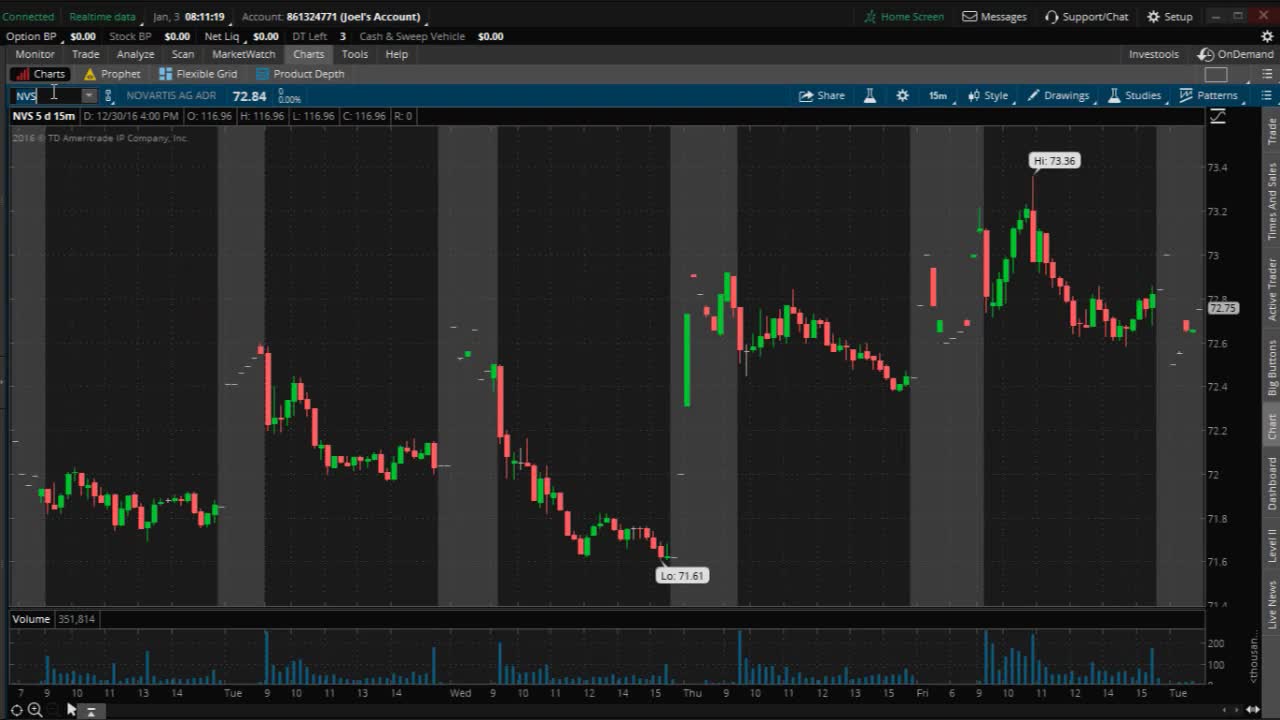This screenshot has width=1280, height=720.
Task: Click the Lo: 71.61 price bubble
Action: tap(682, 576)
